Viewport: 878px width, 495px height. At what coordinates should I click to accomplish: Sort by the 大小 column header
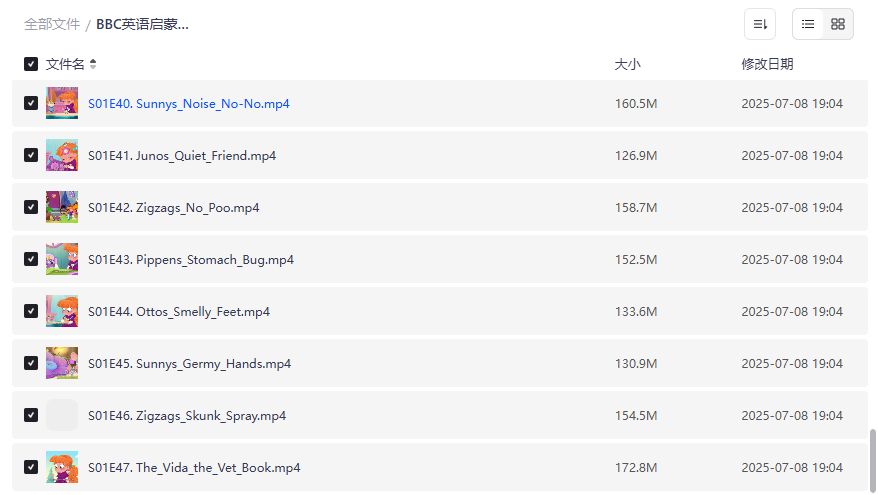coord(627,64)
